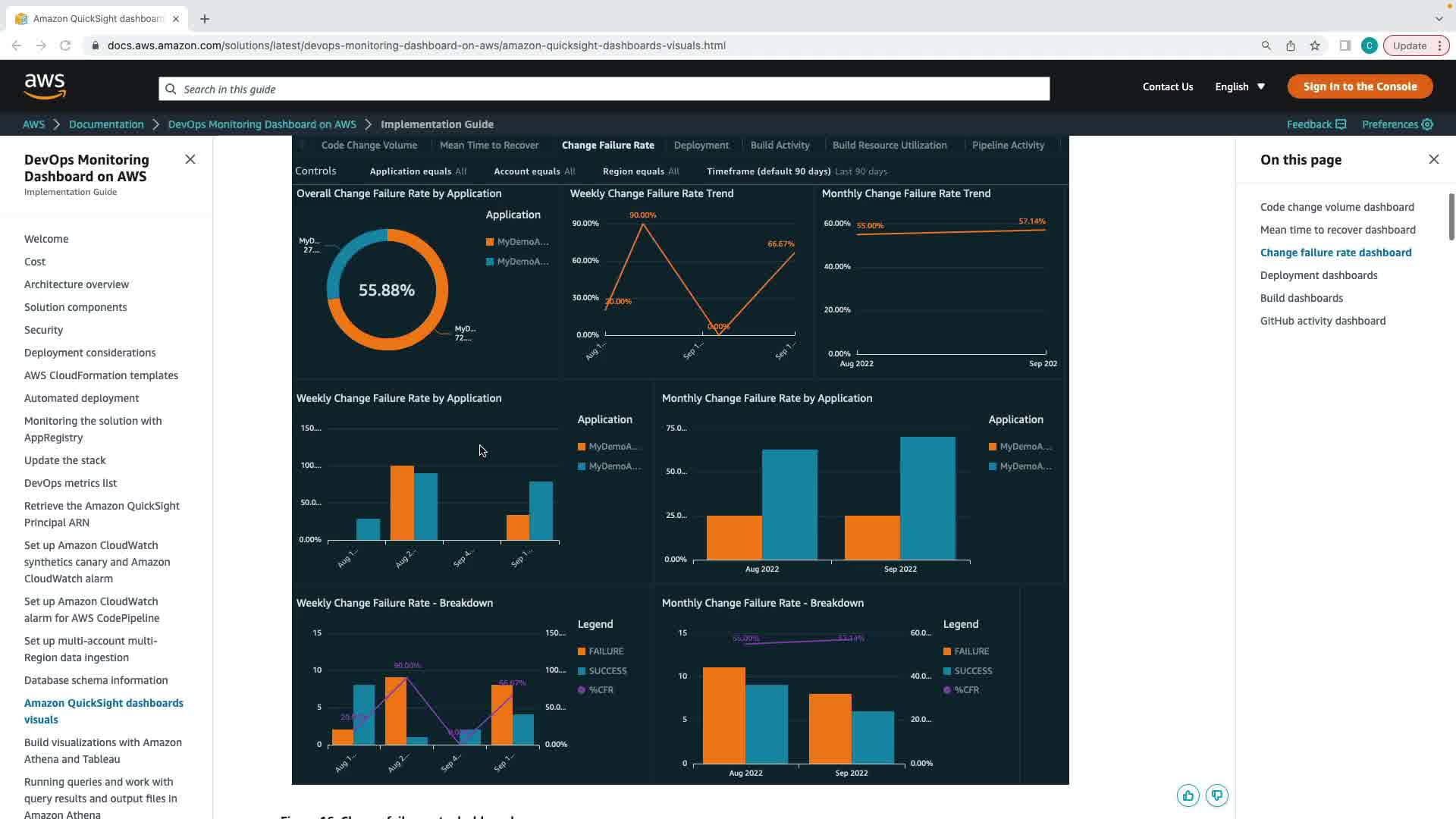Click the share page icon
The height and width of the screenshot is (819, 1456).
pos(1290,45)
